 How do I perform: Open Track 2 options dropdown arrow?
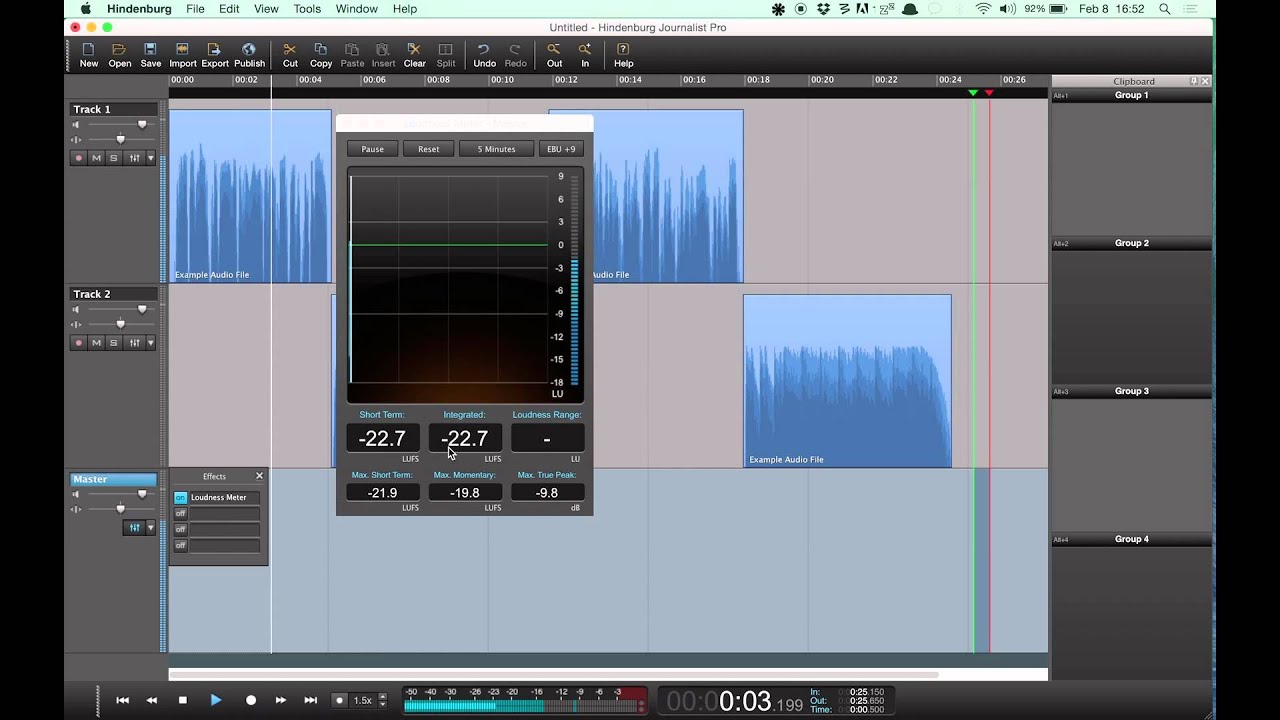[x=151, y=342]
